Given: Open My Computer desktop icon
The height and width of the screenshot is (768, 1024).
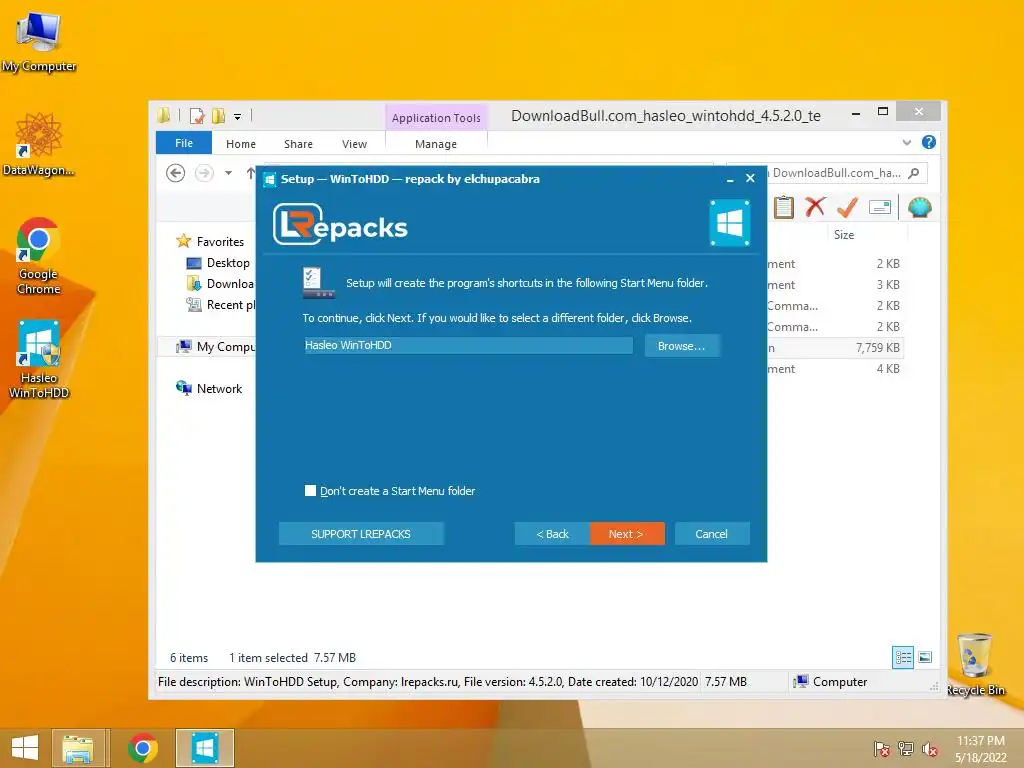Looking at the screenshot, I should 39,40.
